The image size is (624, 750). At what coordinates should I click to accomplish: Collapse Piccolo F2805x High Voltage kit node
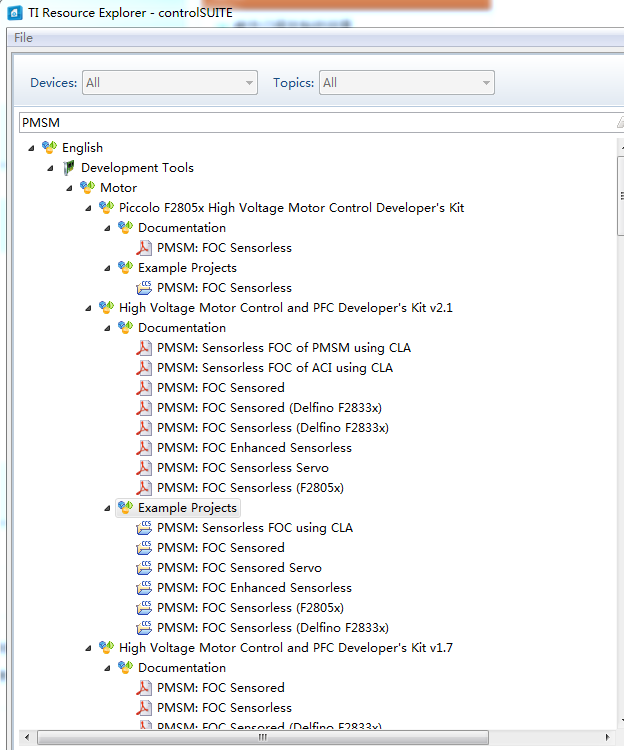tap(89, 208)
